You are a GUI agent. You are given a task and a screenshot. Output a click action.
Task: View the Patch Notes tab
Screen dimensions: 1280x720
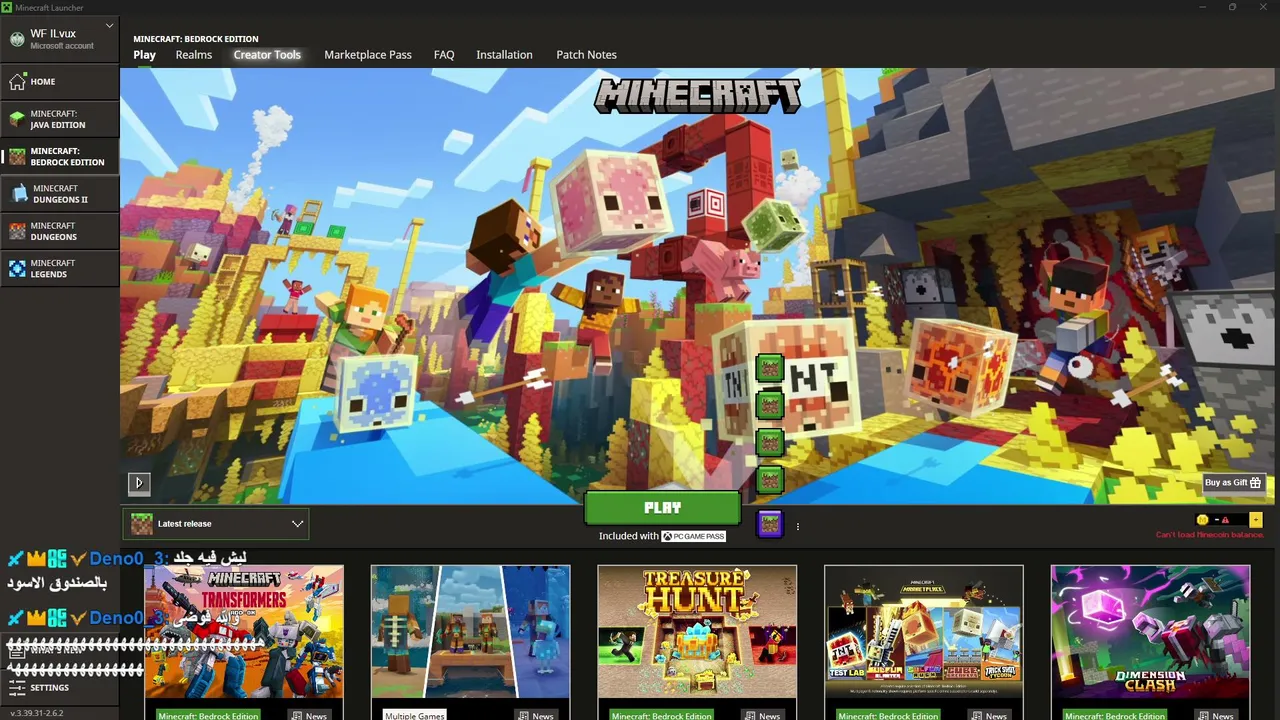586,55
